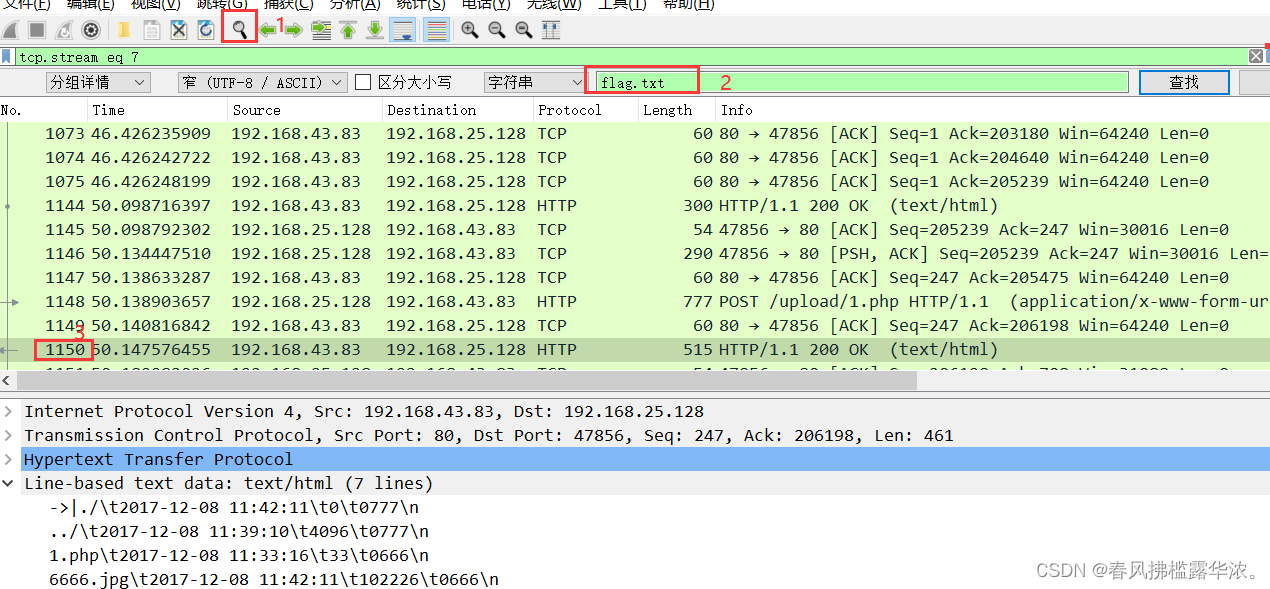Click the tcp.stream eq 7 filter field
Image resolution: width=1270 pixels, height=589 pixels.
[x=633, y=57]
